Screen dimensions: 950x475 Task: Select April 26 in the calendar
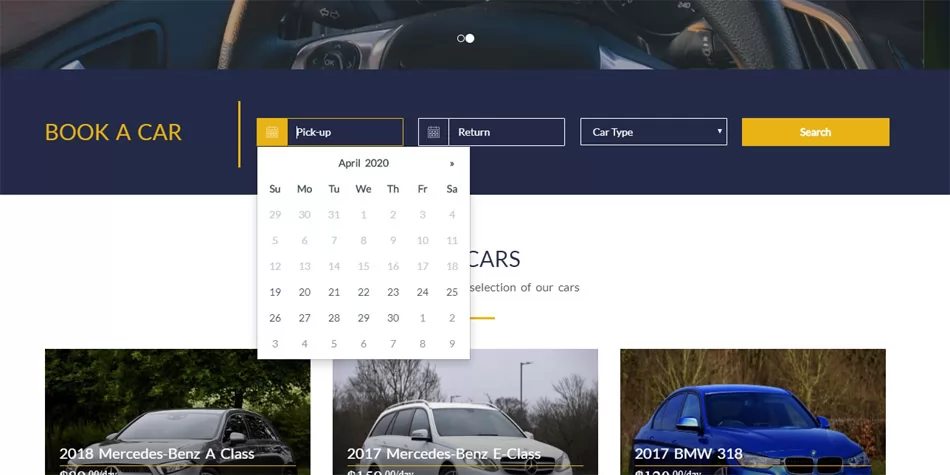(275, 318)
